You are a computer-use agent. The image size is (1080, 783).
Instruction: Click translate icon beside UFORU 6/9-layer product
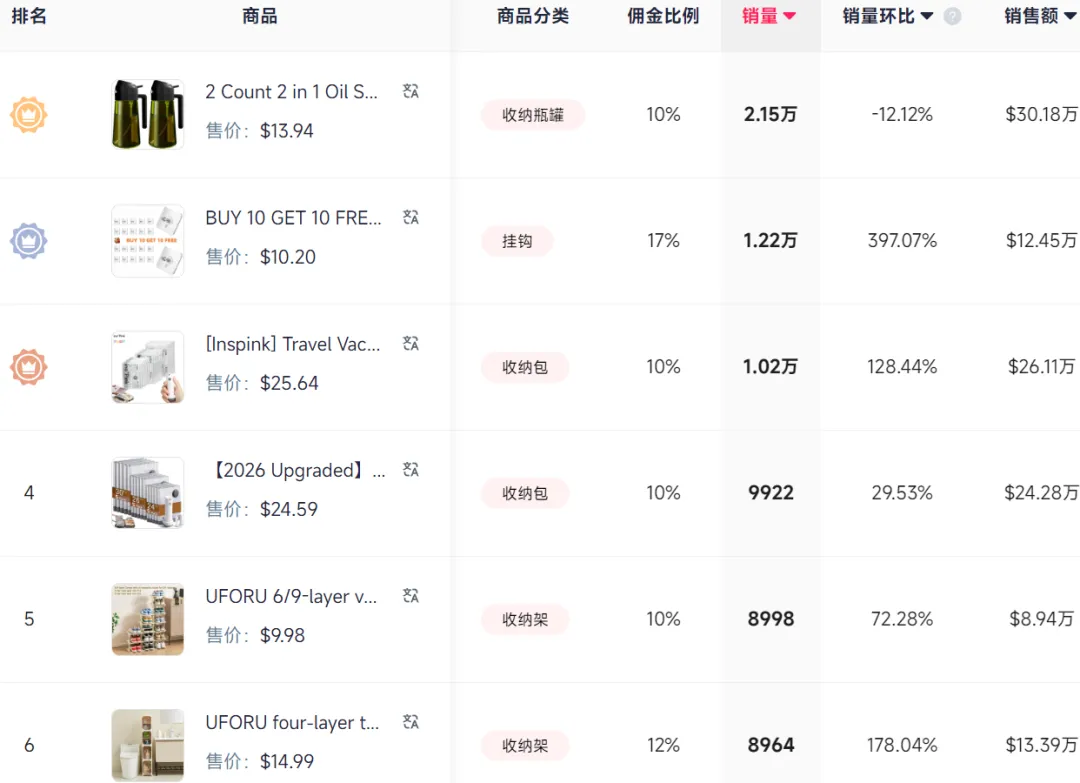point(410,595)
